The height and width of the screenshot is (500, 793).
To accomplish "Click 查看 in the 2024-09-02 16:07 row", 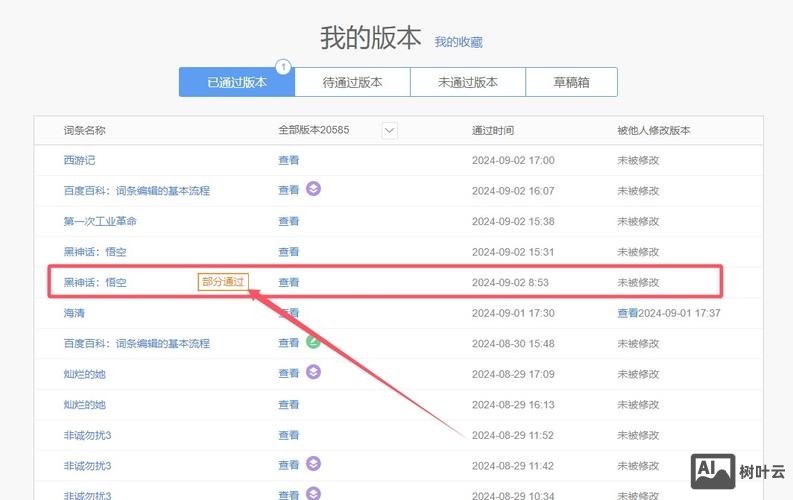I will click(x=289, y=190).
